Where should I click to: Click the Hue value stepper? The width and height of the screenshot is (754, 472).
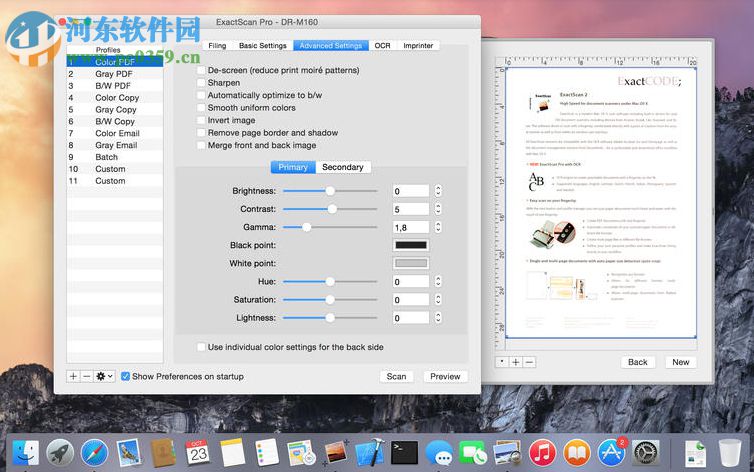[x=438, y=282]
